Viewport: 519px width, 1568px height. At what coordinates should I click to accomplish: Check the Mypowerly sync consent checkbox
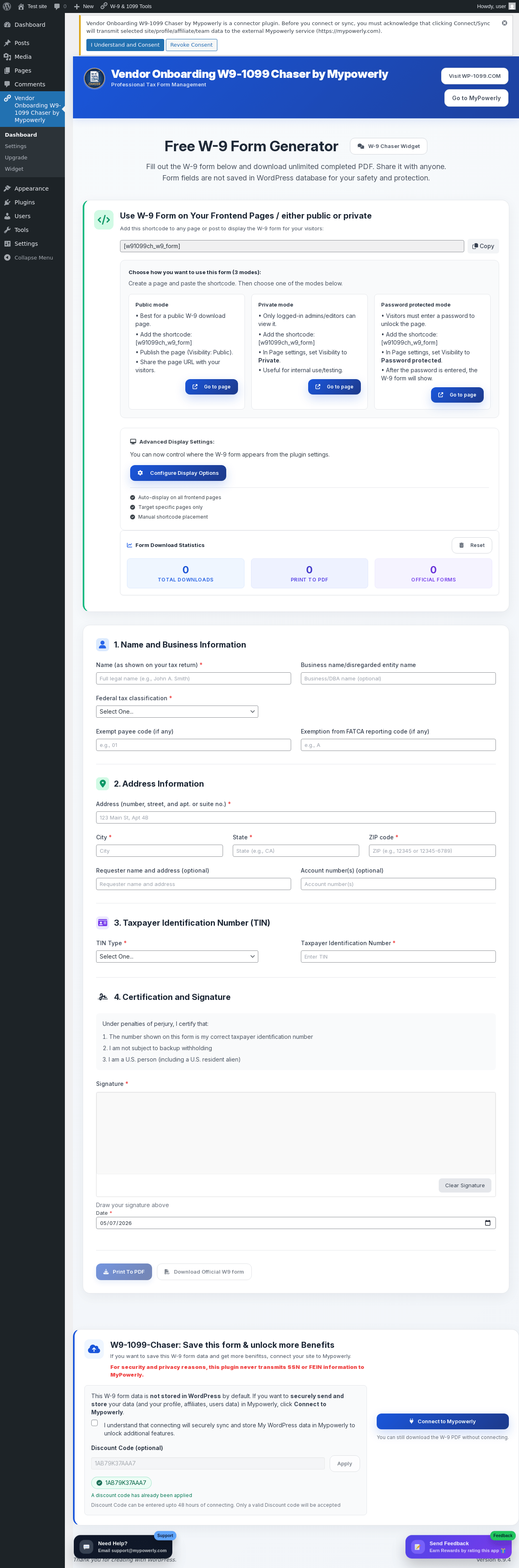point(94,1422)
